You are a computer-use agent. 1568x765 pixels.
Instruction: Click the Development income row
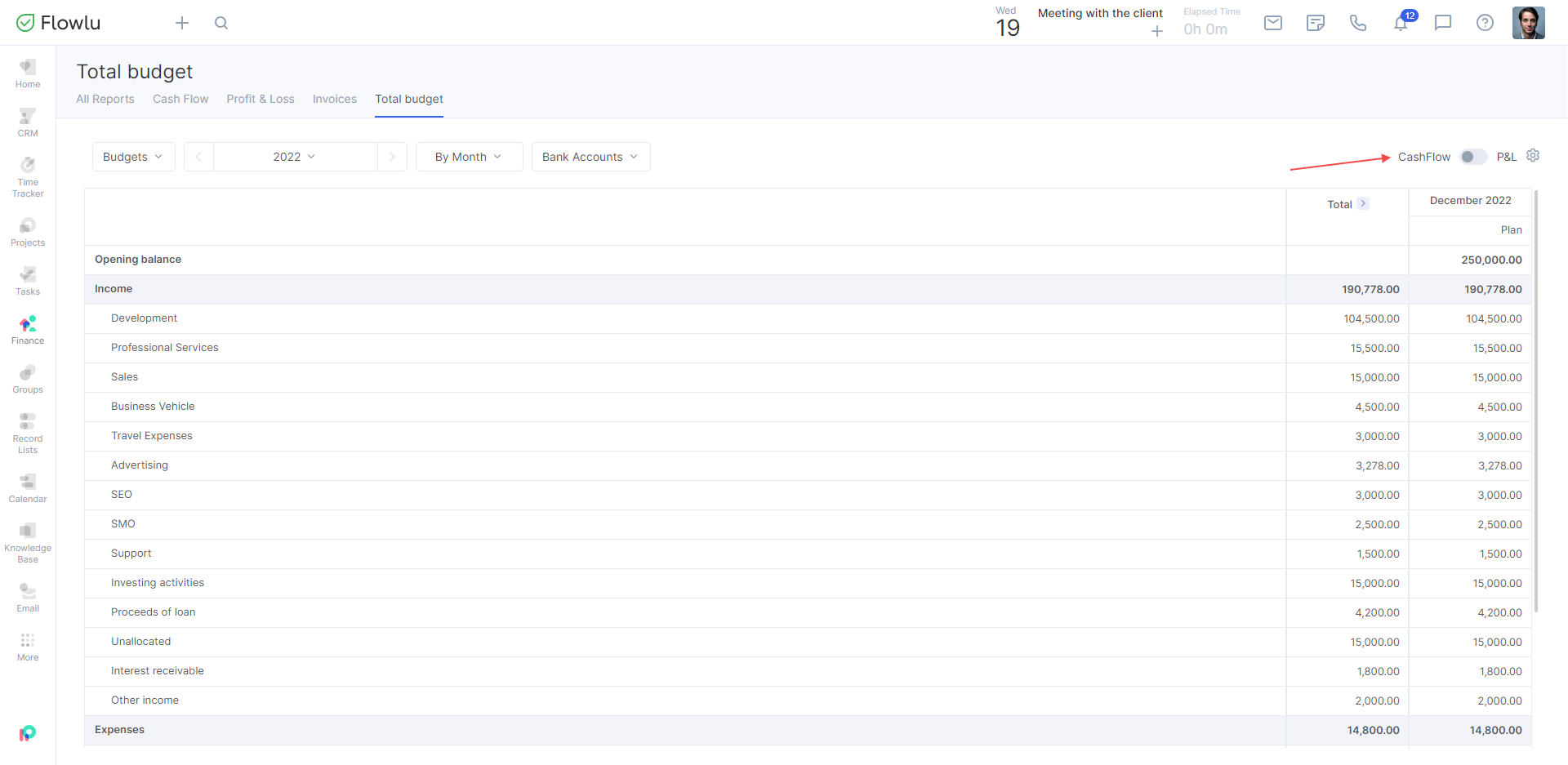coord(808,318)
